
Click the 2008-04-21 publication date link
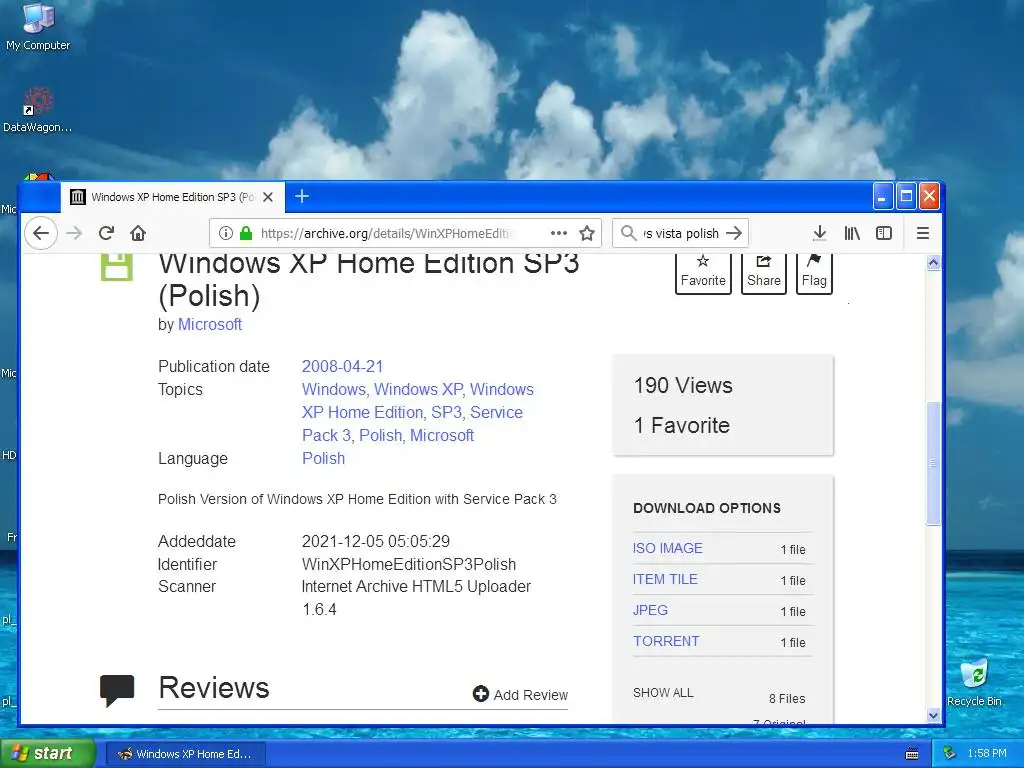[342, 366]
